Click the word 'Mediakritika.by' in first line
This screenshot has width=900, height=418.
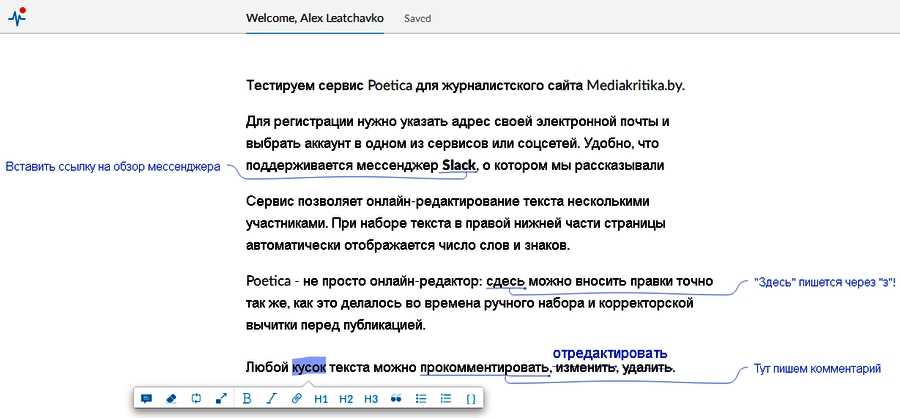click(x=636, y=86)
